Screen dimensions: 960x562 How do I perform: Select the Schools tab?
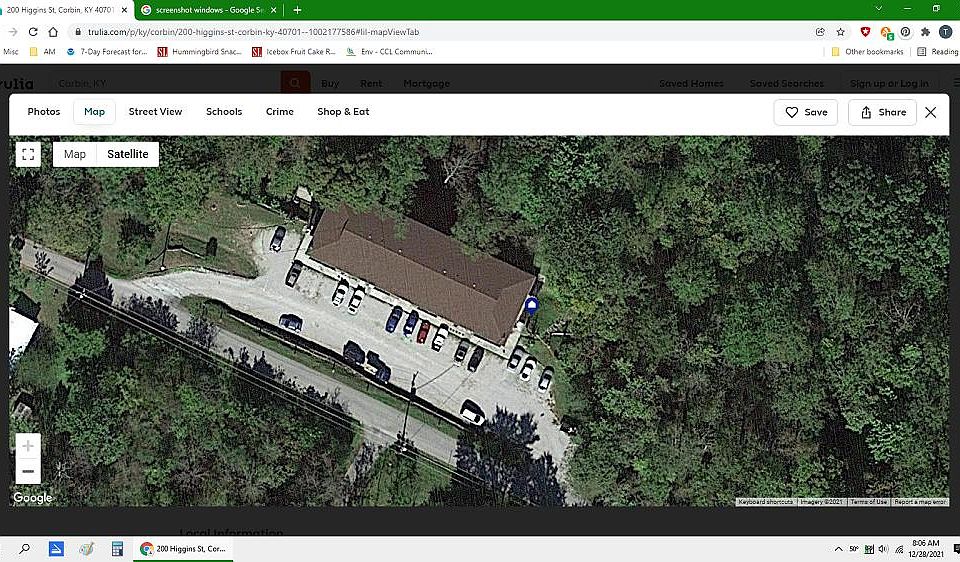pyautogui.click(x=224, y=112)
